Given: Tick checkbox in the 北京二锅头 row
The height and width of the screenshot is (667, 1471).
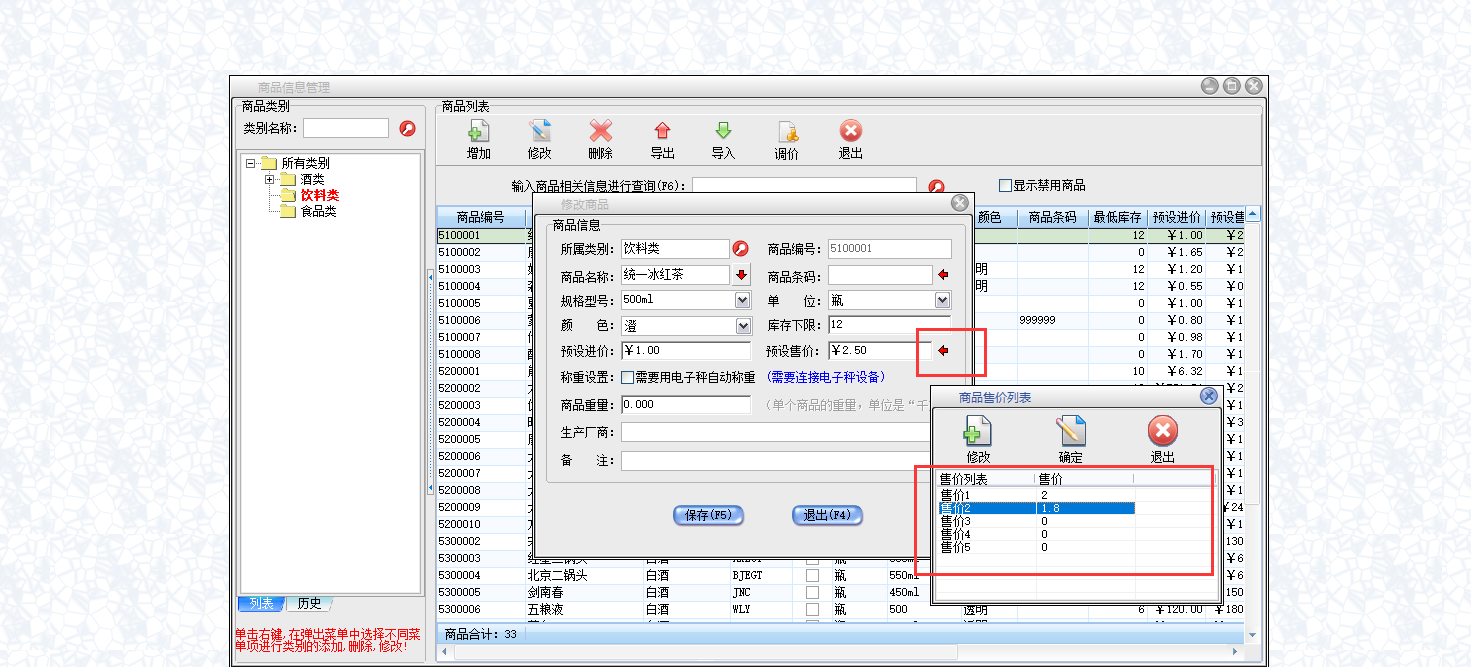Looking at the screenshot, I should [x=812, y=575].
